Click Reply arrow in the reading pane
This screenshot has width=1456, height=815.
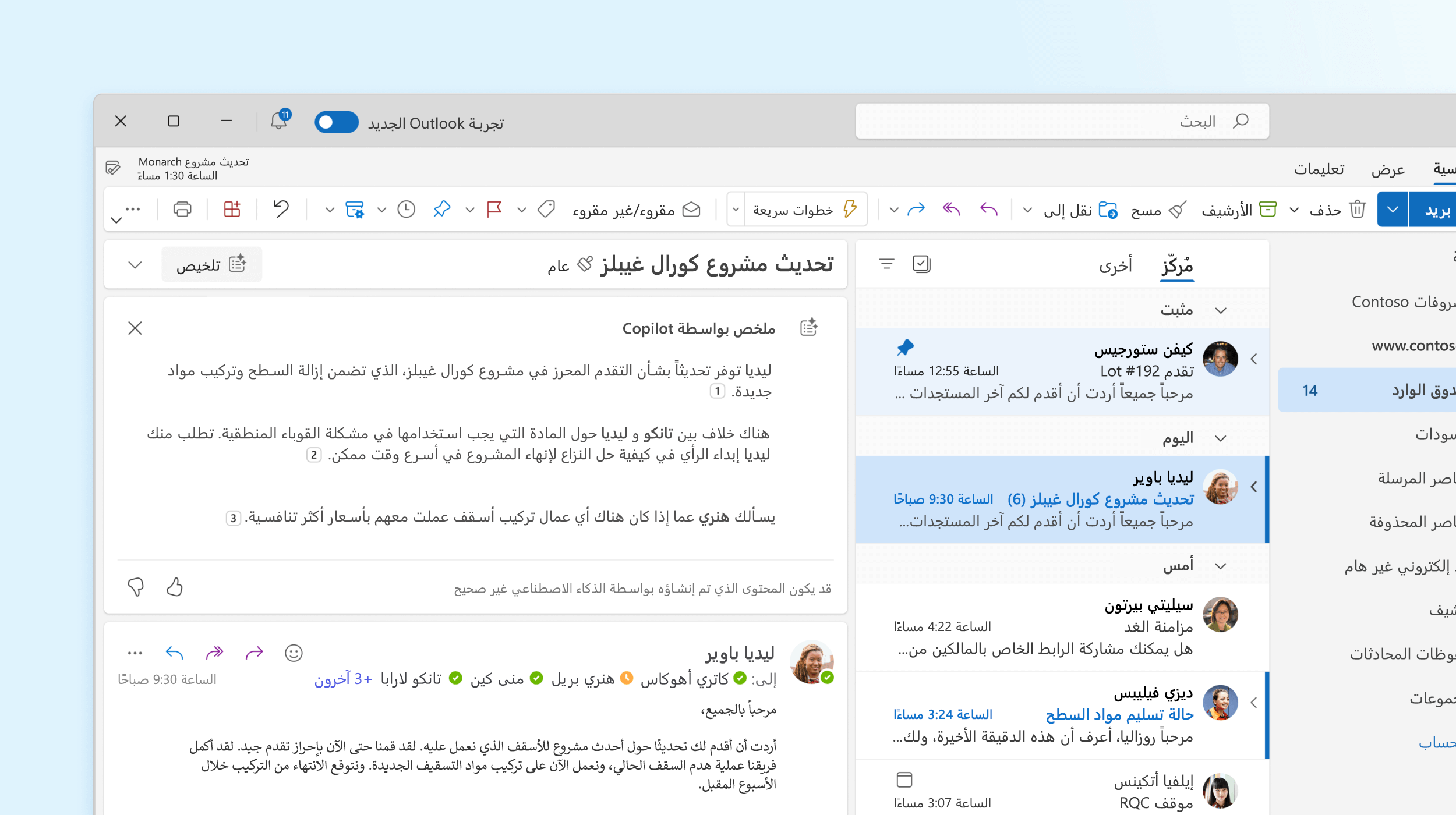174,653
